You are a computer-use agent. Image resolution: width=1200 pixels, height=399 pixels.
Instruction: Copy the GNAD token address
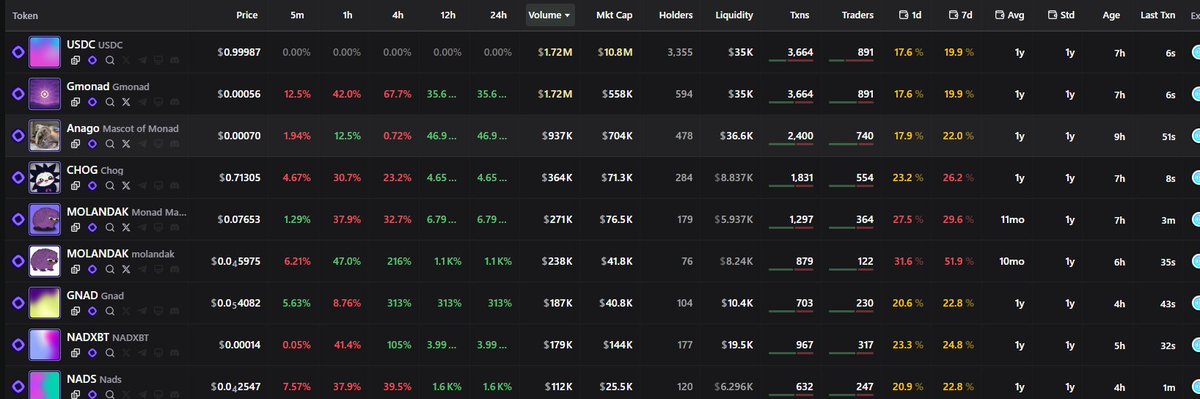[x=75, y=312]
